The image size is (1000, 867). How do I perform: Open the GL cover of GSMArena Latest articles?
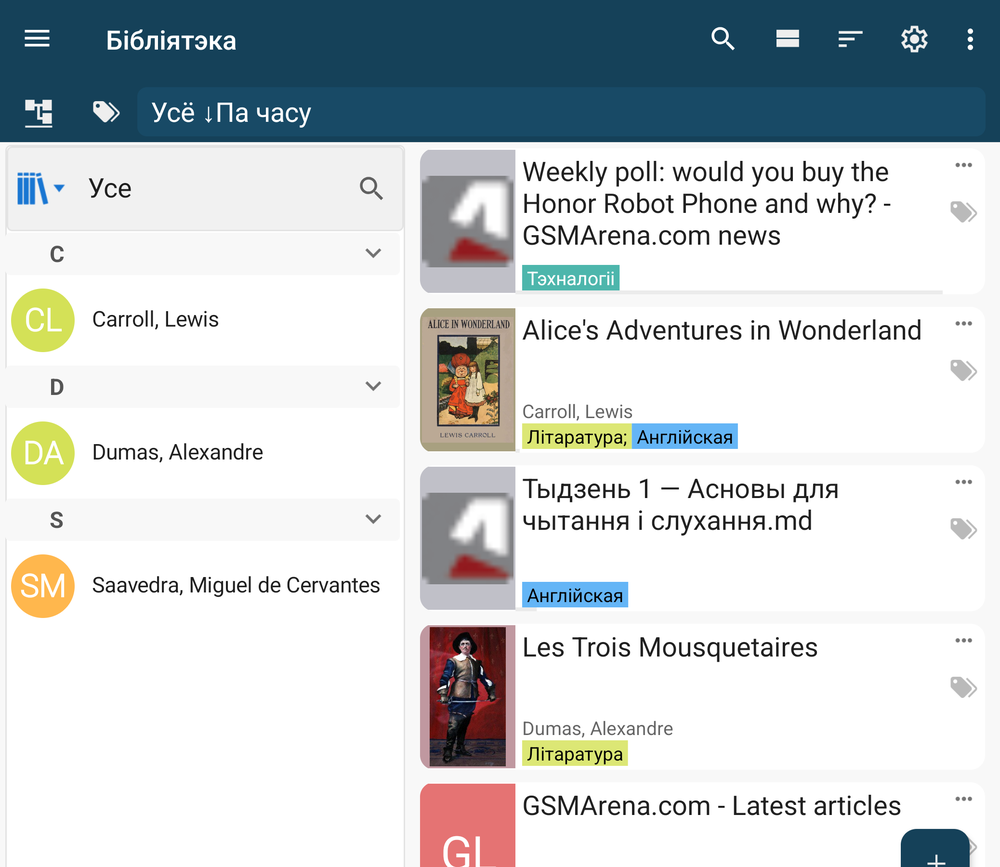tap(467, 826)
